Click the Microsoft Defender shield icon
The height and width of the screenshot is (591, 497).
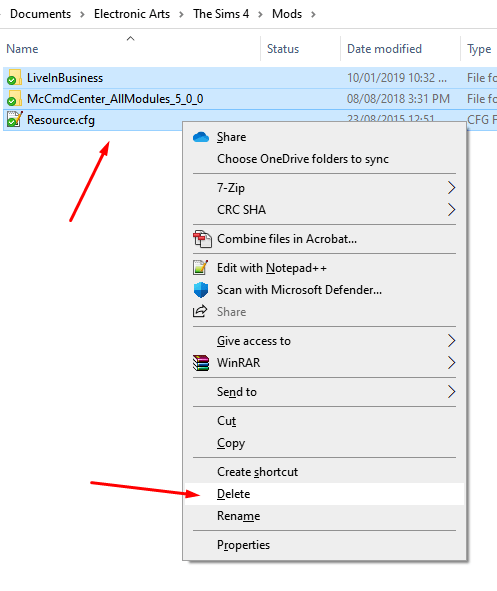tap(201, 290)
